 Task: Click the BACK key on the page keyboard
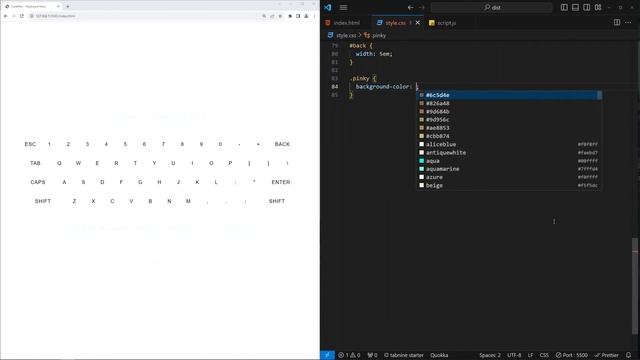click(282, 144)
